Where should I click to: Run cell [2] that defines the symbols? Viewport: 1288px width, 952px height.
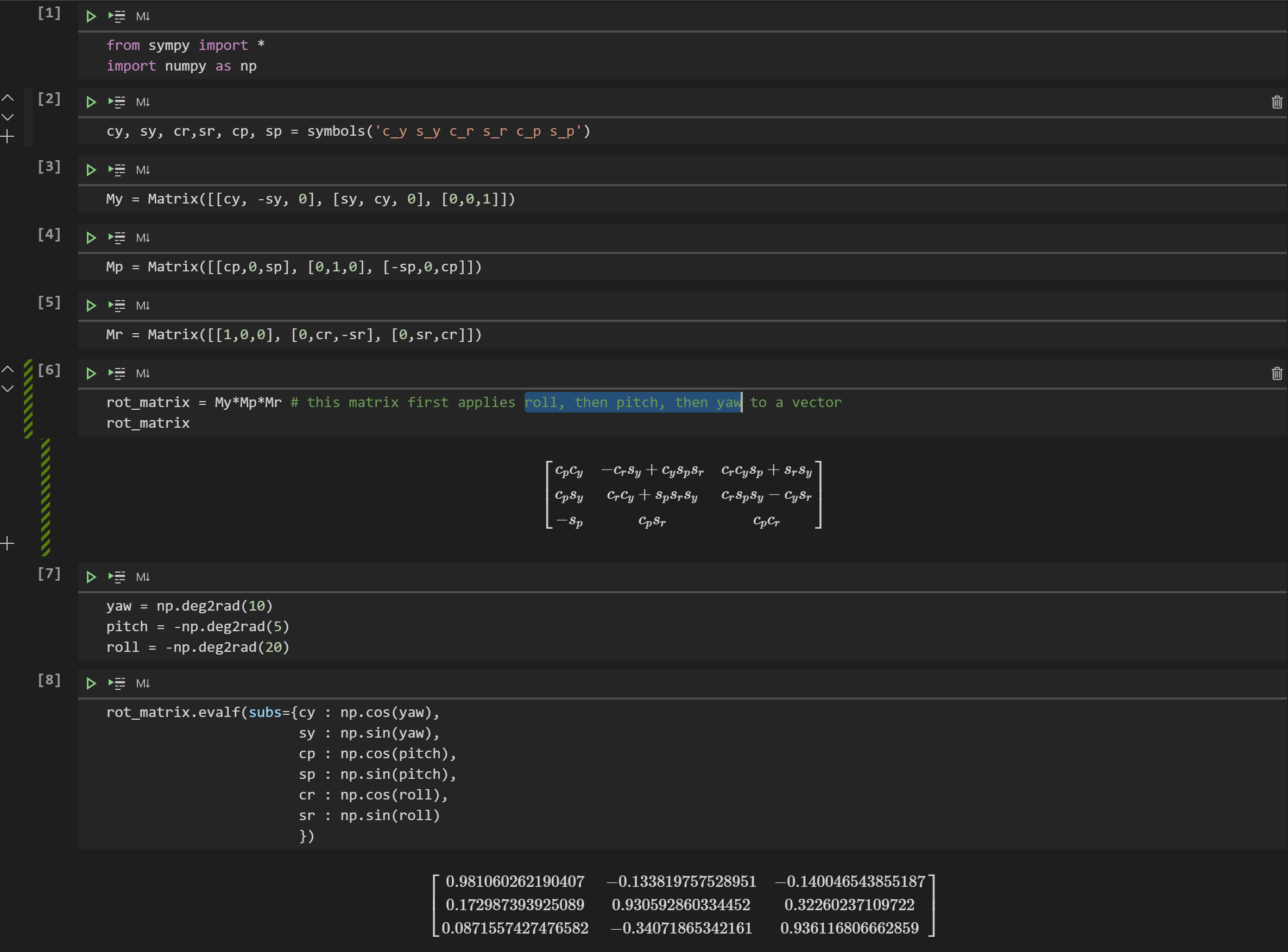pos(91,102)
